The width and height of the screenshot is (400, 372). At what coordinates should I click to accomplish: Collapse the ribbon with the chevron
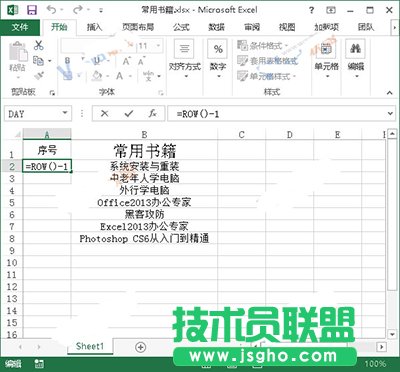389,93
